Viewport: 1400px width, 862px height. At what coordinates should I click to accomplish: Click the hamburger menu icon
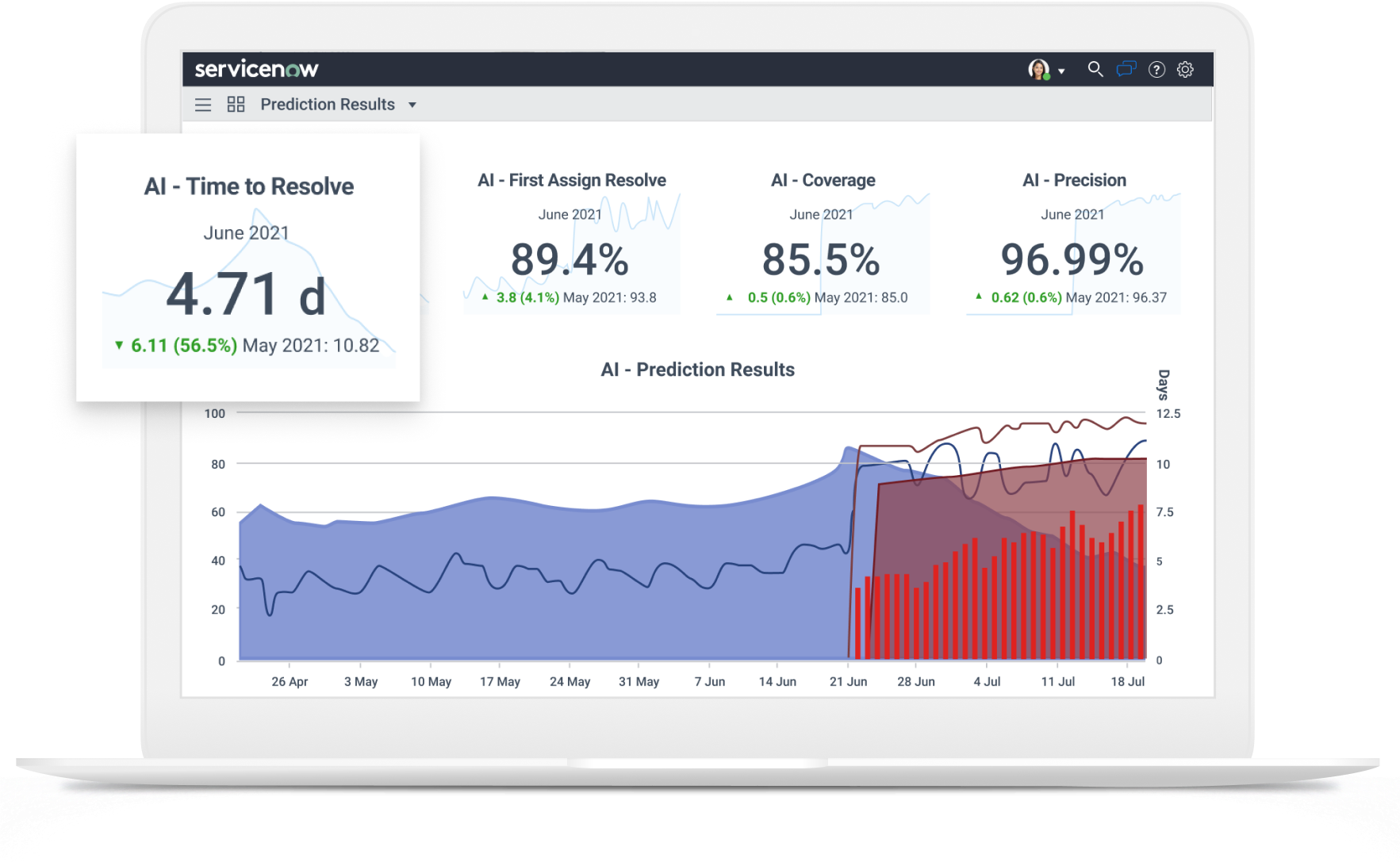203,105
